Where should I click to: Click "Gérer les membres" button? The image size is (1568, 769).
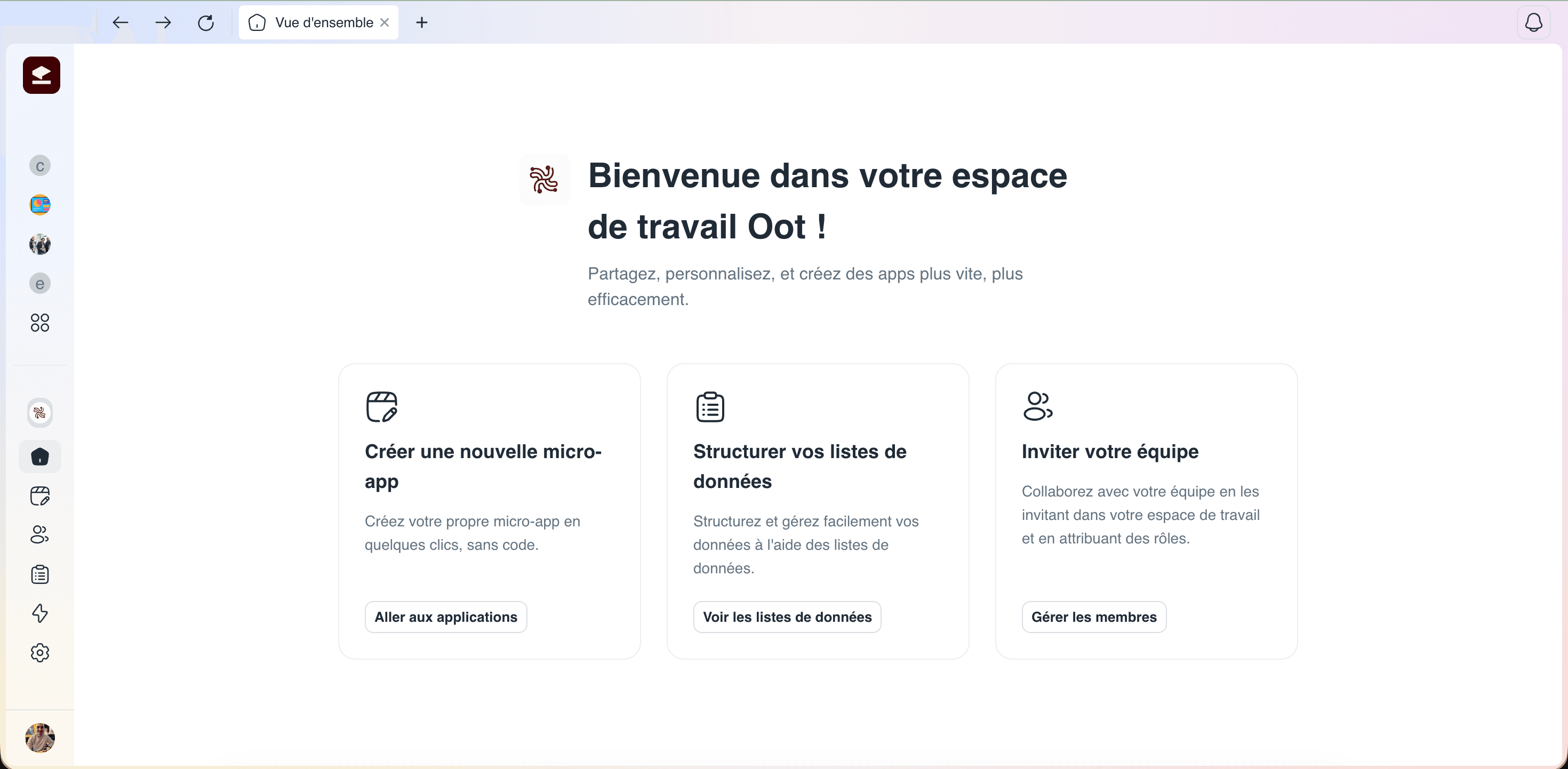(x=1094, y=617)
